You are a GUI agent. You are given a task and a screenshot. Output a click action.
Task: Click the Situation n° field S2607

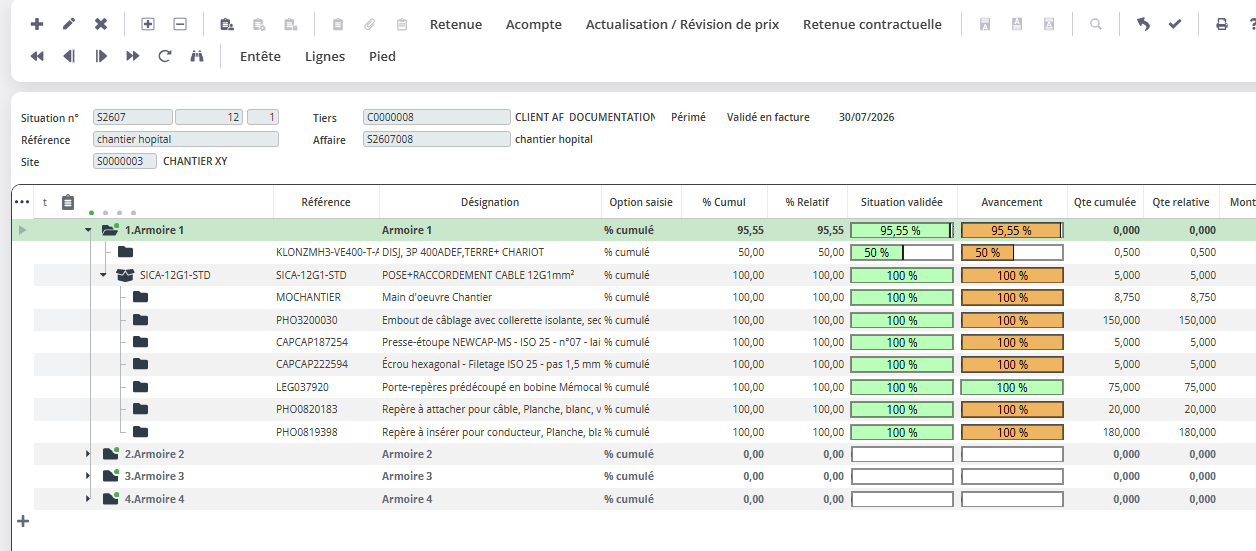(133, 117)
